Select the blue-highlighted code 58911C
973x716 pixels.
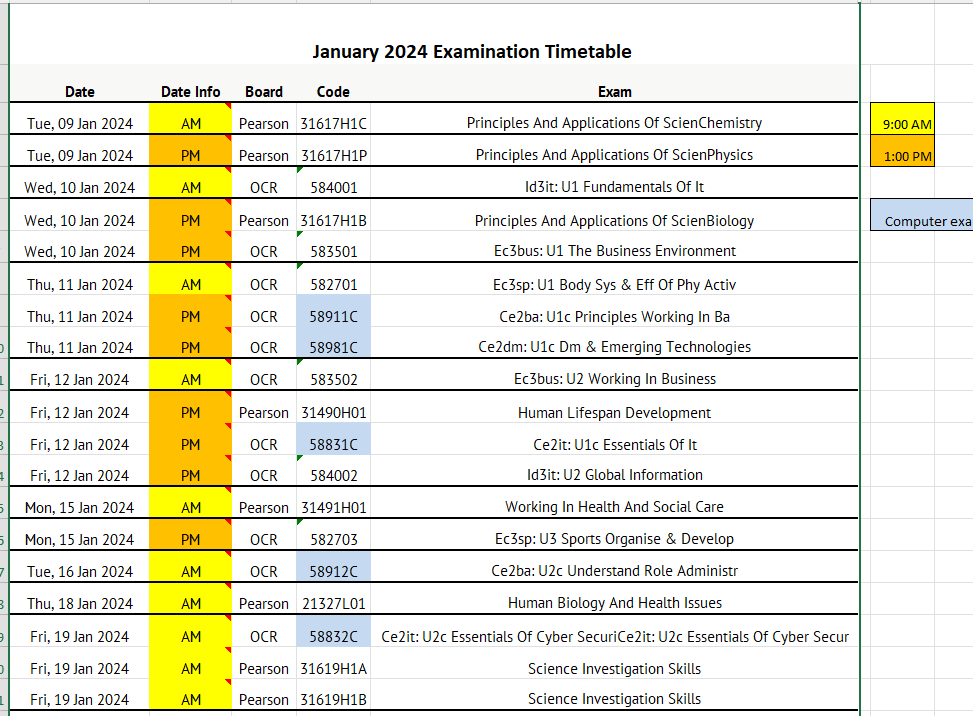point(333,316)
